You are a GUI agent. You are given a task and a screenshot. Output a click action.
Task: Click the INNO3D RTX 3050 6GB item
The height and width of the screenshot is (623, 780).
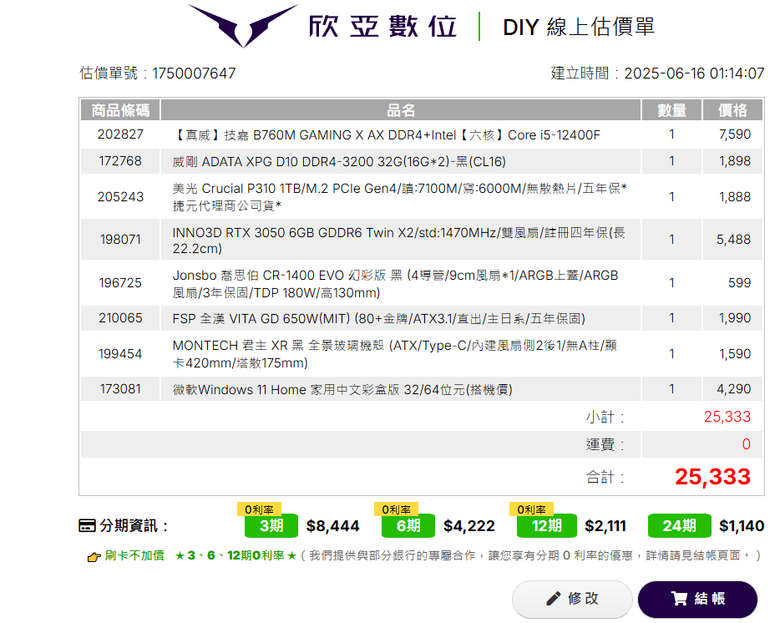point(398,240)
